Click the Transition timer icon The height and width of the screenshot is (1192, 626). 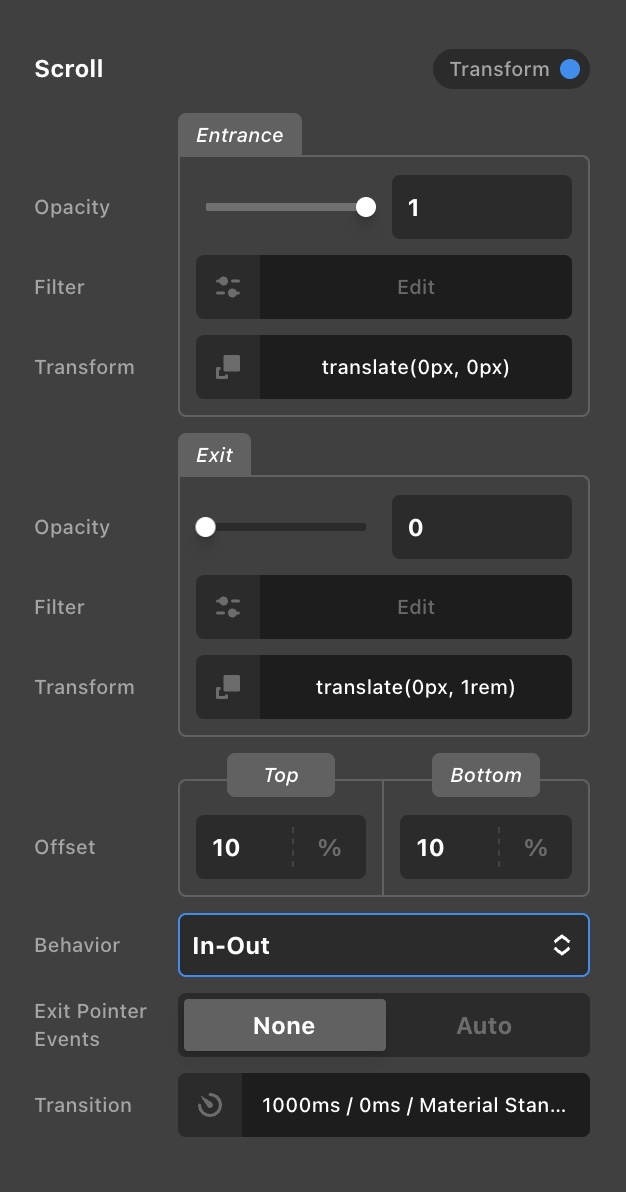pyautogui.click(x=210, y=1105)
